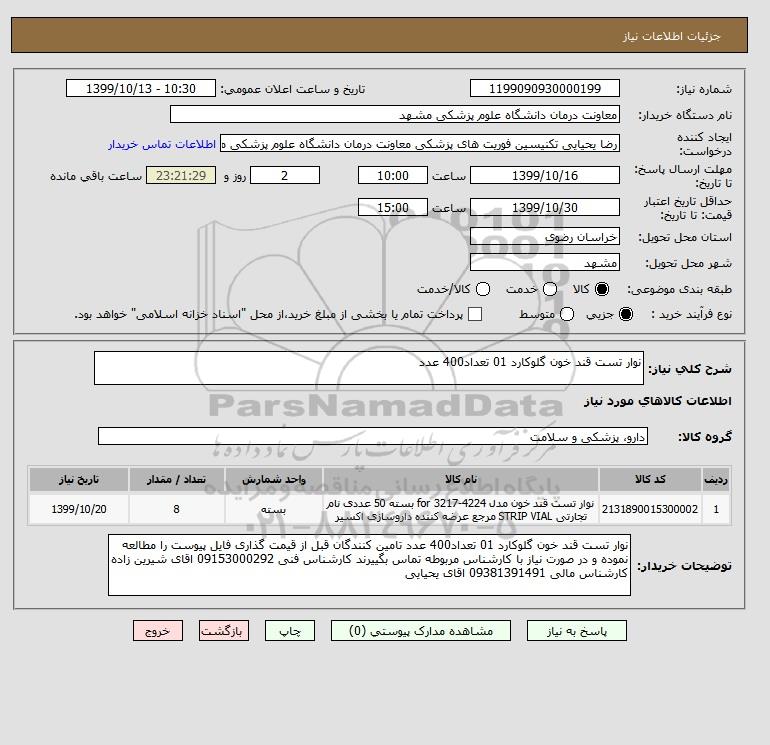Viewport: 770px width, 745px height.
Task: Click the تعداد / مقدار column header
Action: (176, 479)
